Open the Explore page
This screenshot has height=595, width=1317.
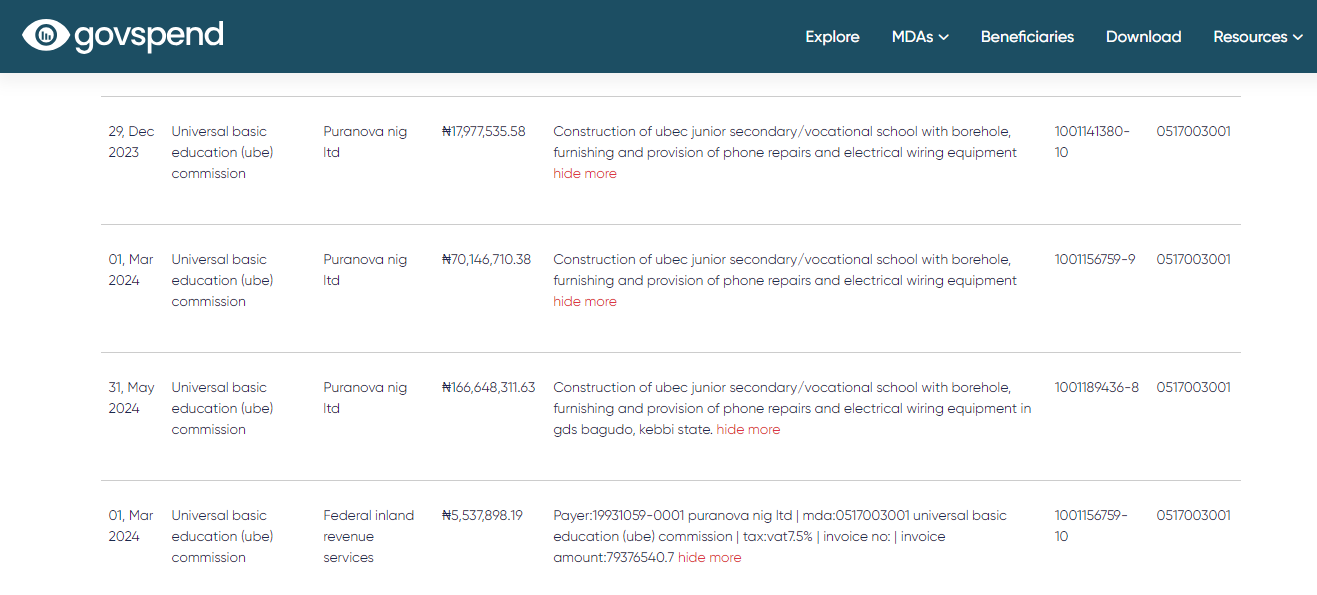(832, 37)
